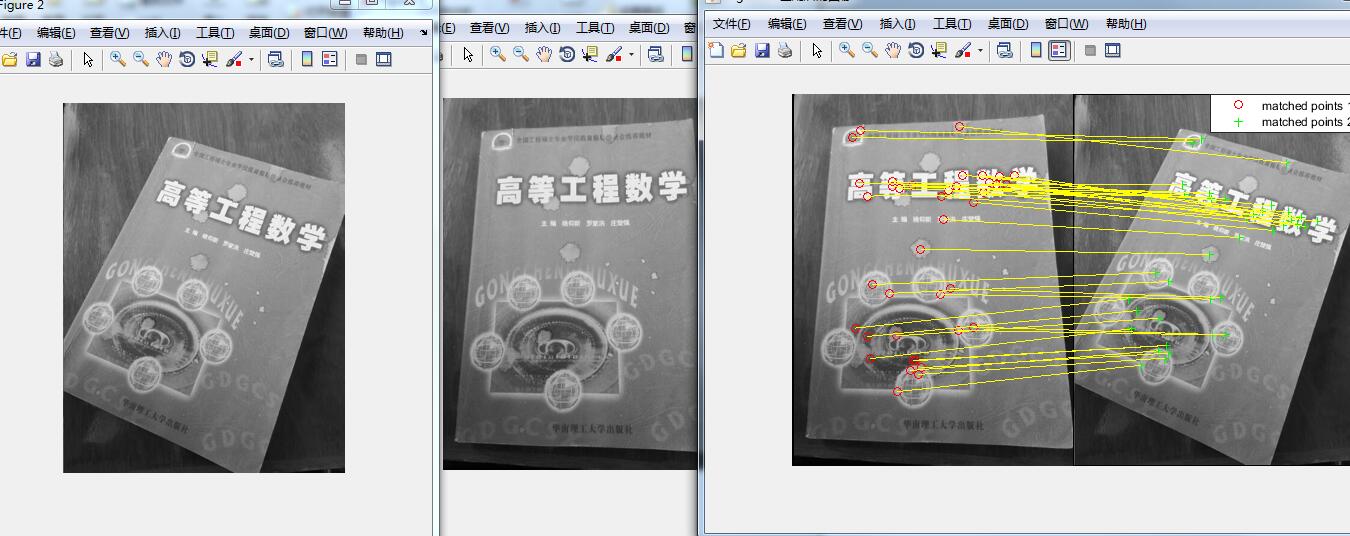Image resolution: width=1350 pixels, height=536 pixels.
Task: Open 帮助(H) menu in matched points window
Action: coord(1126,24)
